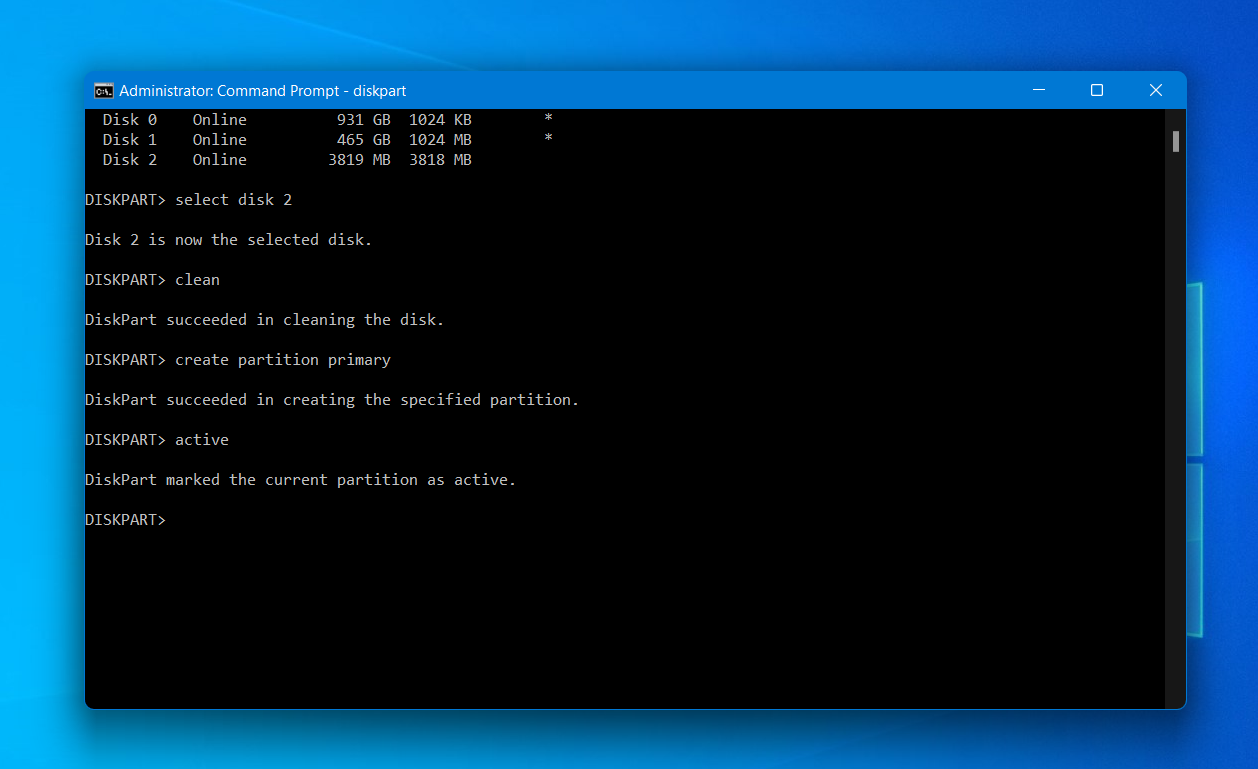Close the Administrator Command Prompt window
Viewport: 1258px width, 769px height.
[1156, 90]
